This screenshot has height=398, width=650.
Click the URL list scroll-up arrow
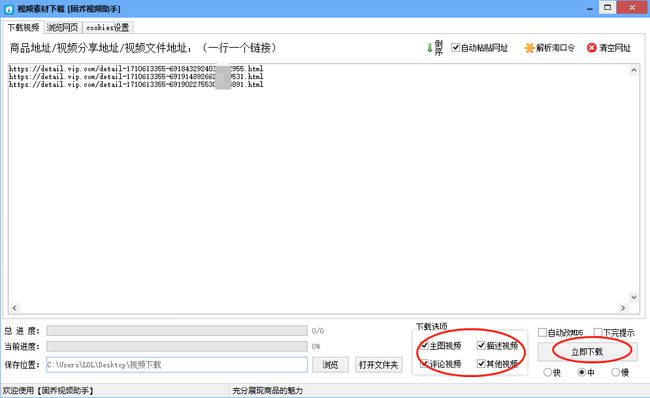(633, 70)
